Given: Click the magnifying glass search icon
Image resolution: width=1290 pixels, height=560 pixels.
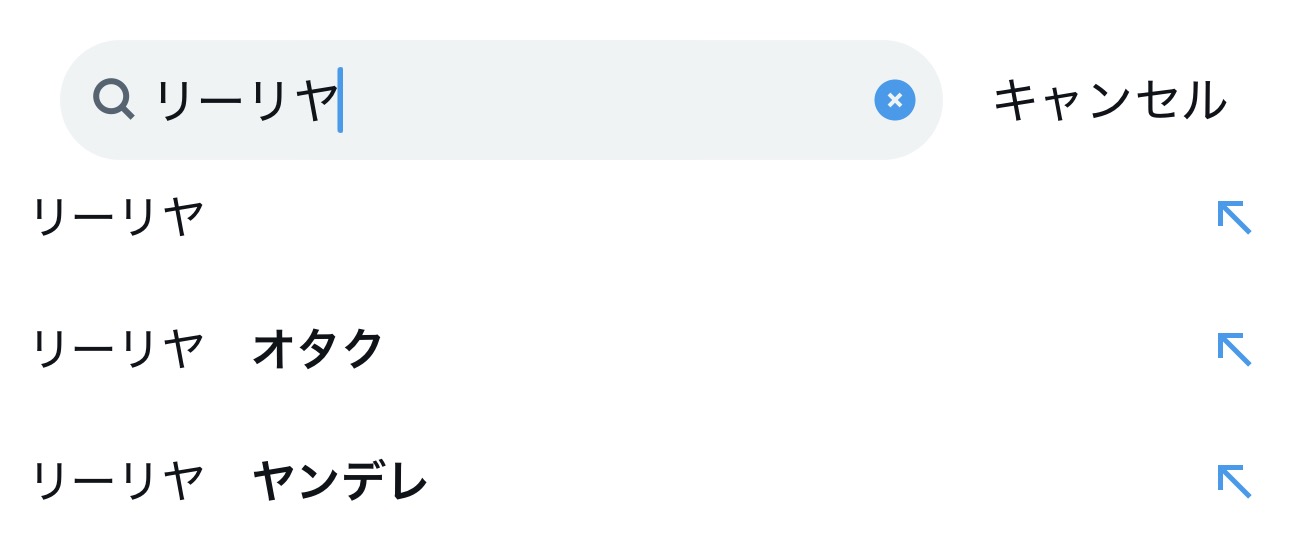Looking at the screenshot, I should click(113, 99).
